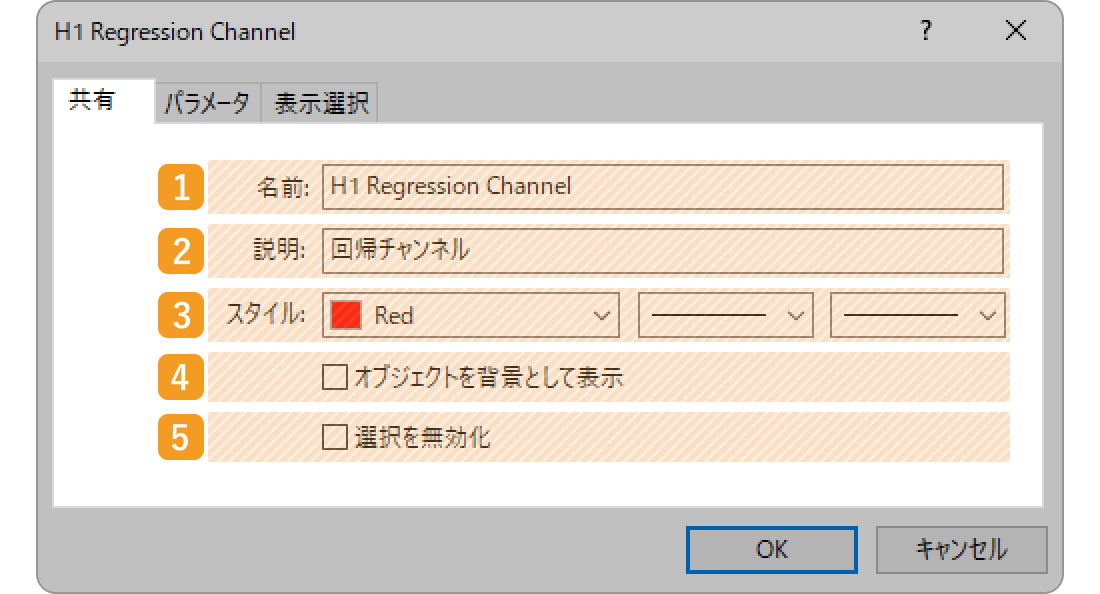Image resolution: width=1100 pixels, height=594 pixels.
Task: Click the キャンセル button
Action: point(961,549)
